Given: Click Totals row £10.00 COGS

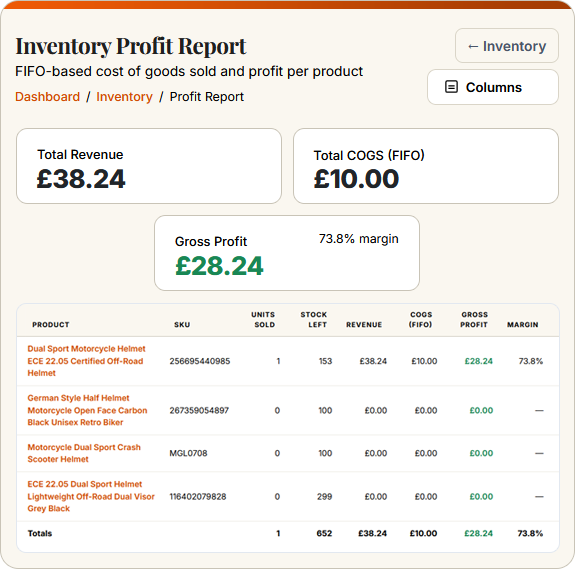Looking at the screenshot, I should pyautogui.click(x=423, y=533).
